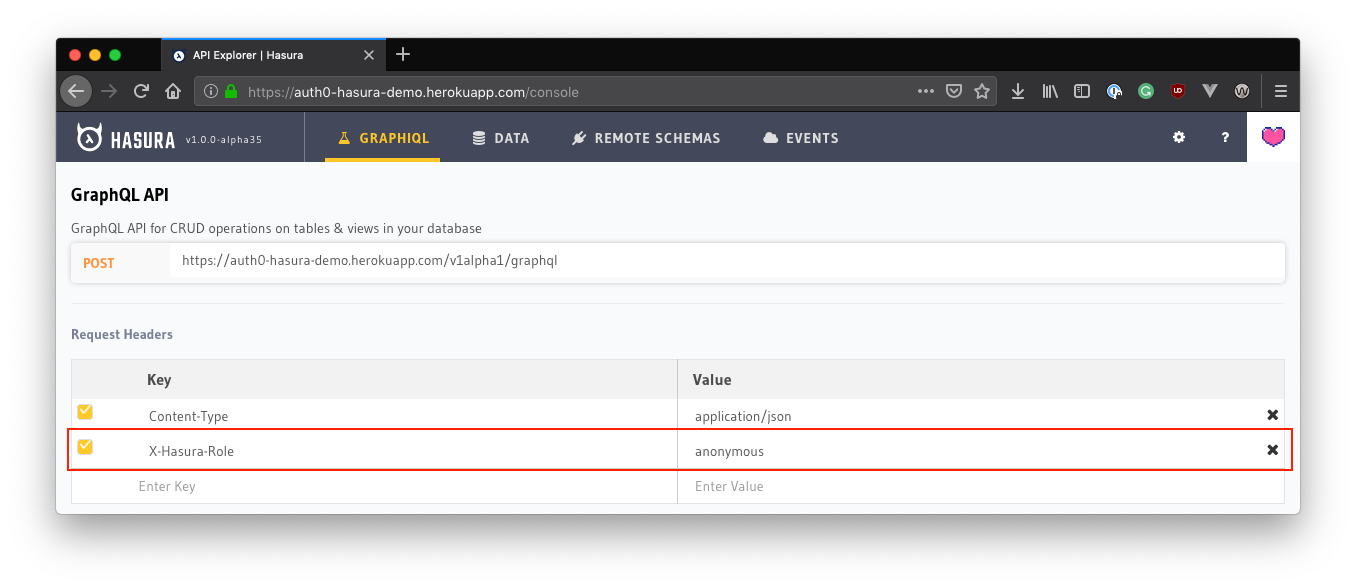Click the site info icon in address bar

coord(211,91)
